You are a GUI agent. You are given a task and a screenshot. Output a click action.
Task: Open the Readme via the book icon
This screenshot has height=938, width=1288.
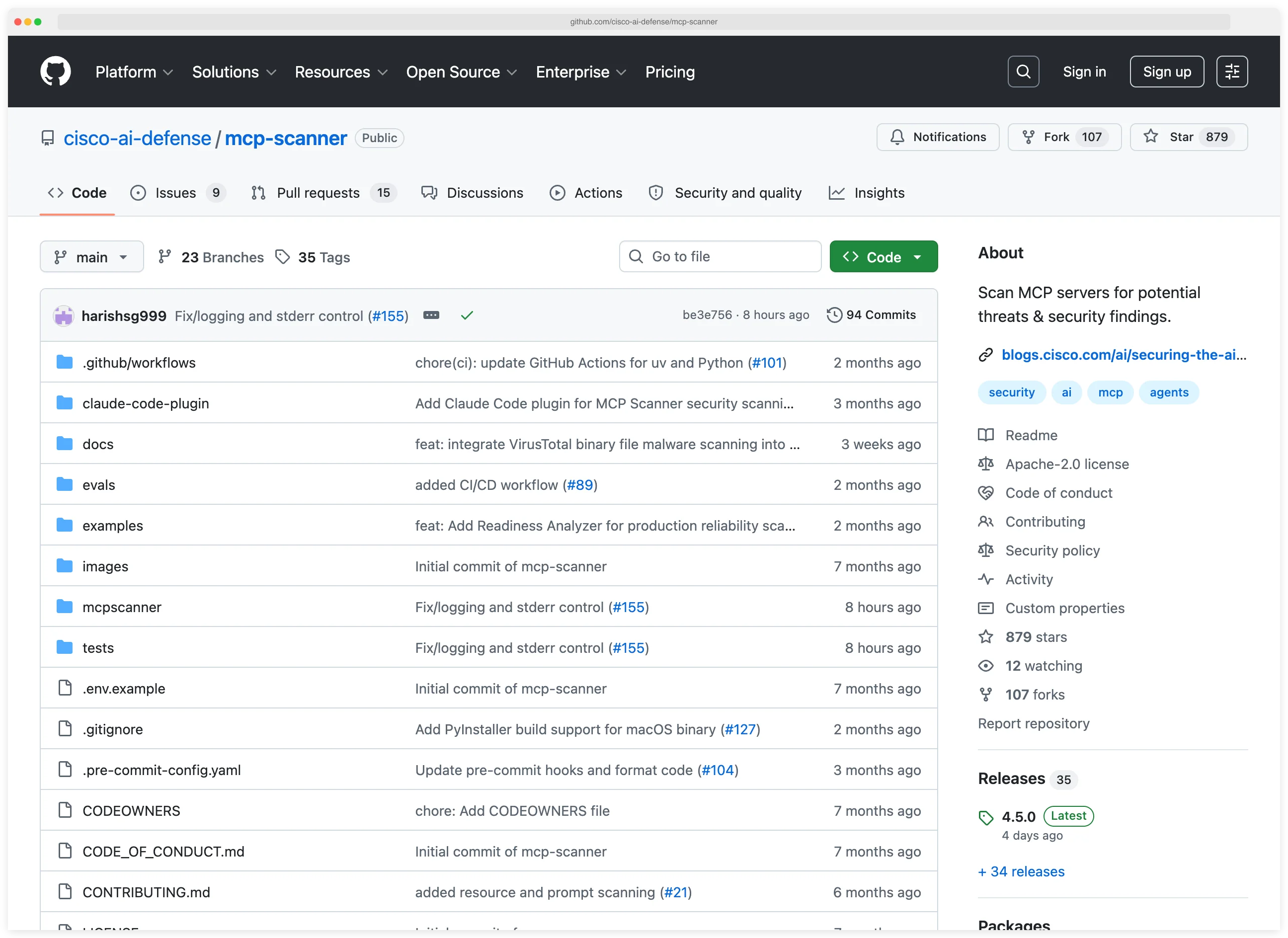986,435
